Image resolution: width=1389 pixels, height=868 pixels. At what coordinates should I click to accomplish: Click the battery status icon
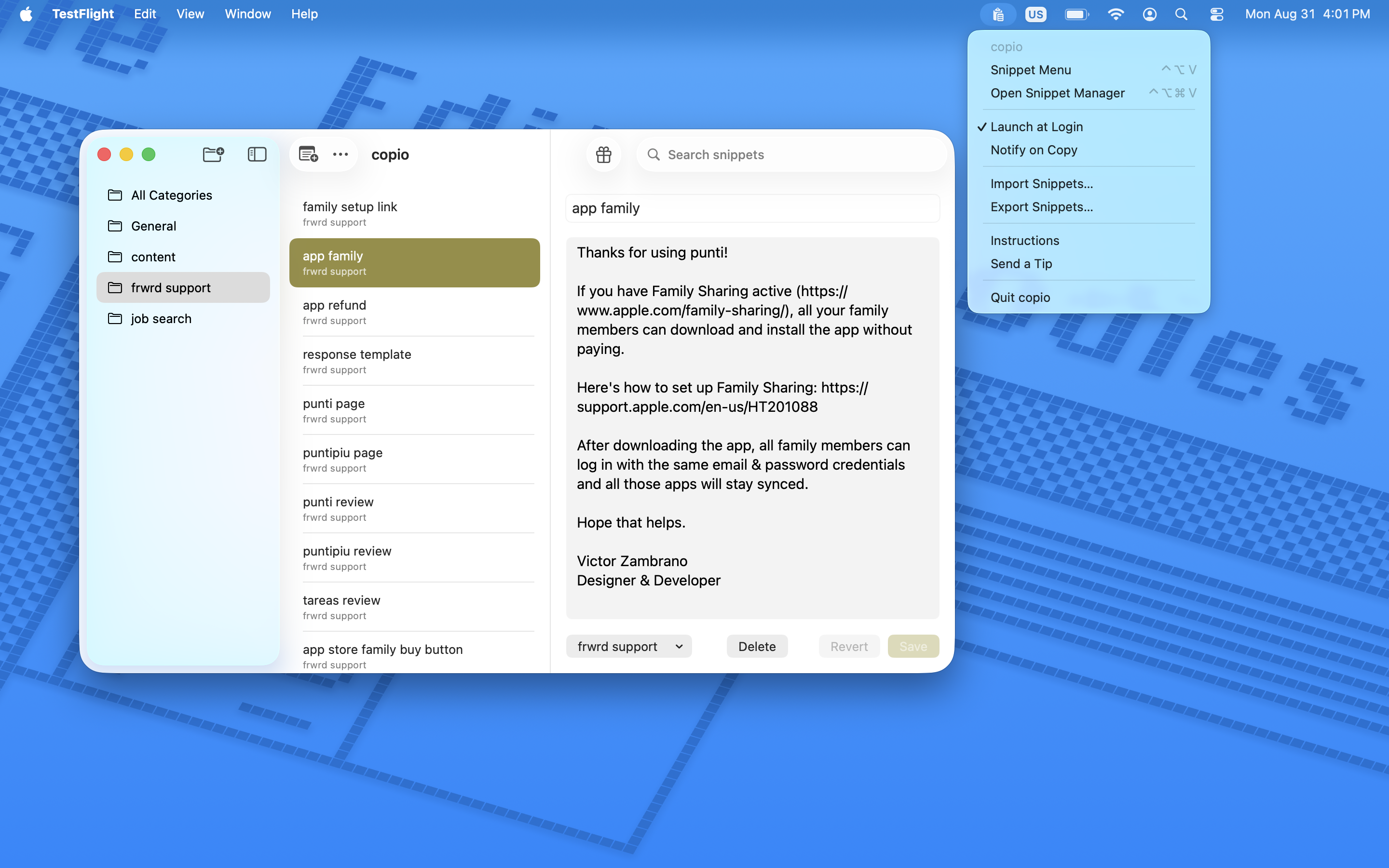pyautogui.click(x=1077, y=14)
